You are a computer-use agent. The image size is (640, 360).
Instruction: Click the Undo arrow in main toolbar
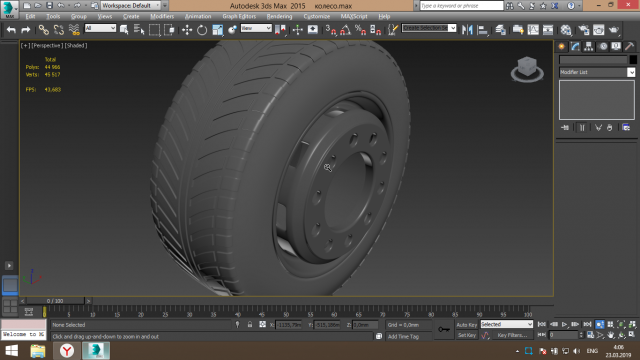(11, 30)
